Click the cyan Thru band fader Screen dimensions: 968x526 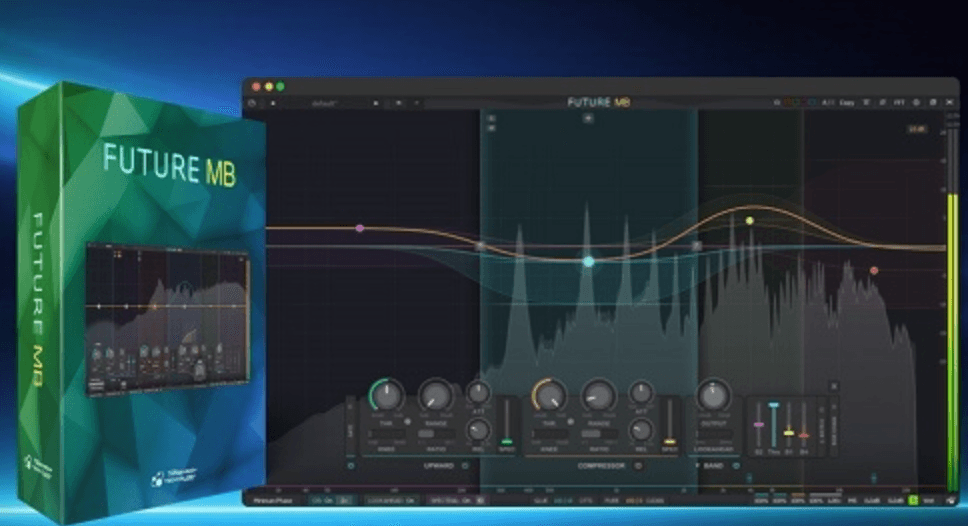coord(774,405)
